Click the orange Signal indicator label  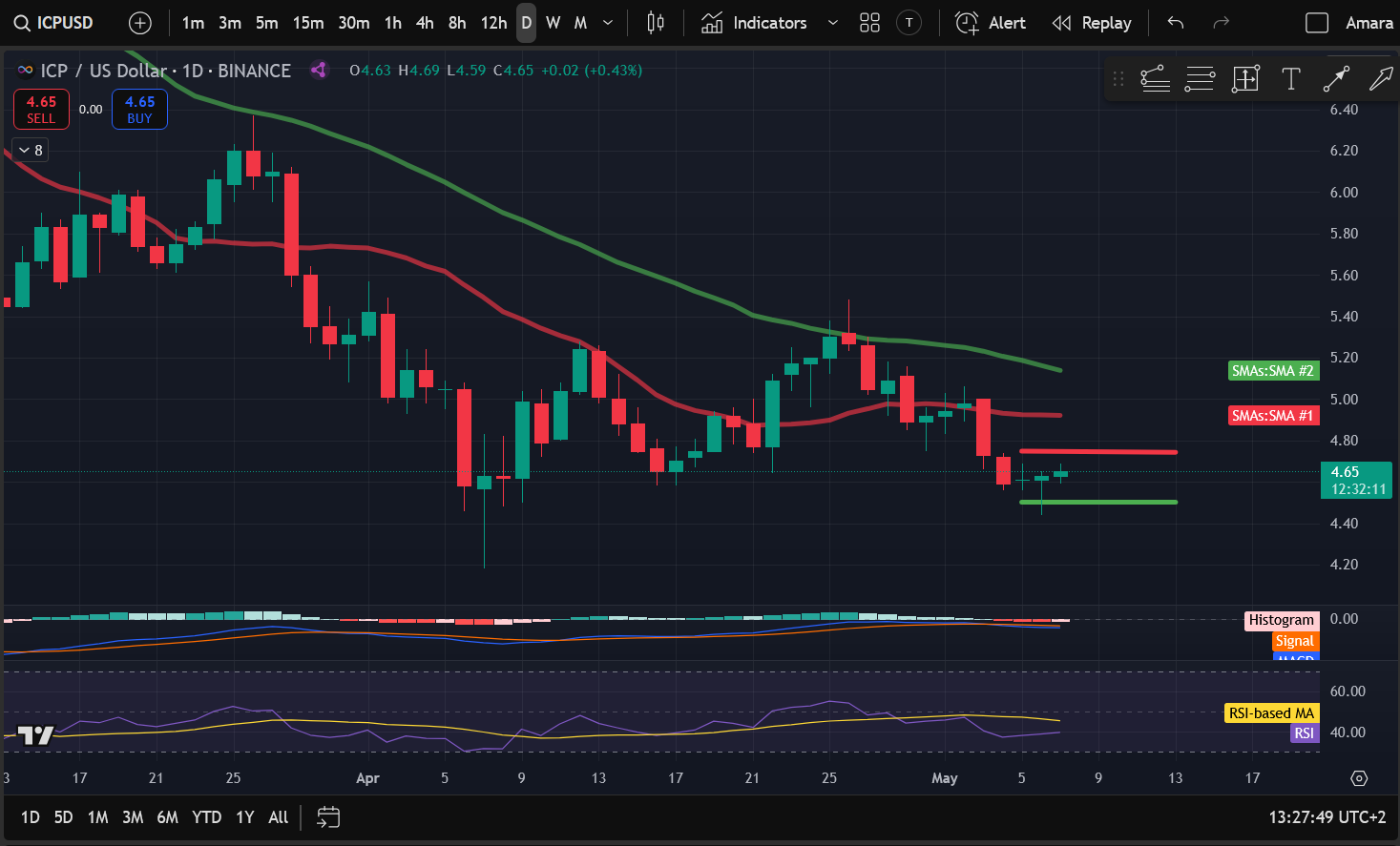pyautogui.click(x=1295, y=642)
